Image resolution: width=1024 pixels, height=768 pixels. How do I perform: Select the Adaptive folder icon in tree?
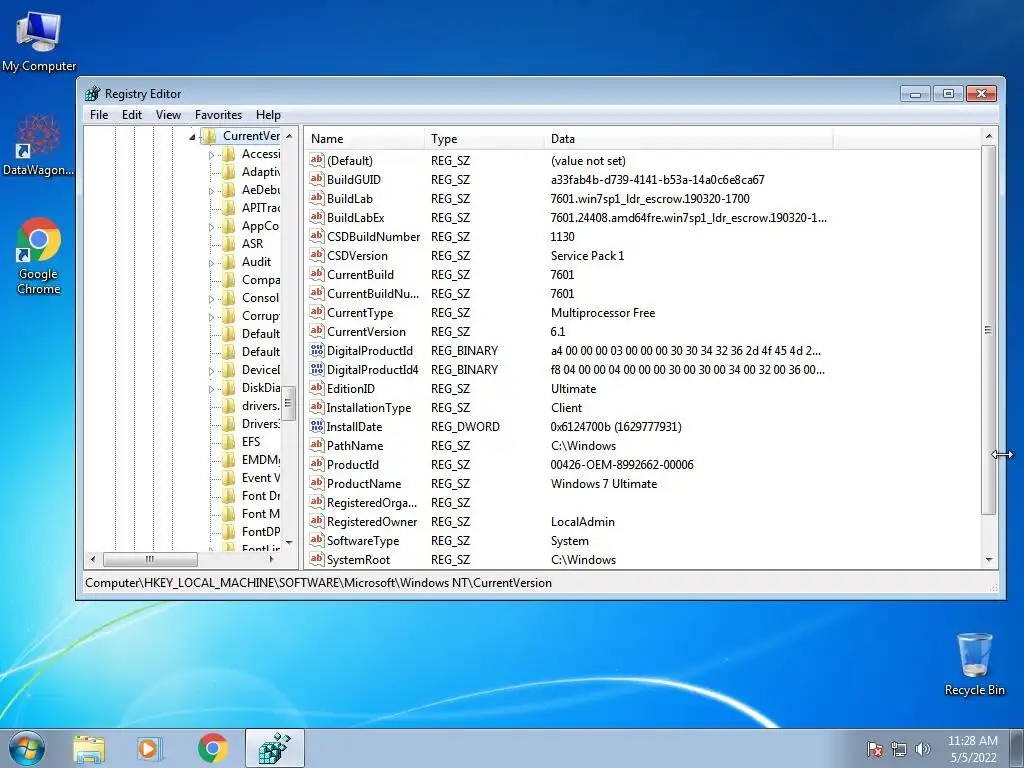[229, 172]
